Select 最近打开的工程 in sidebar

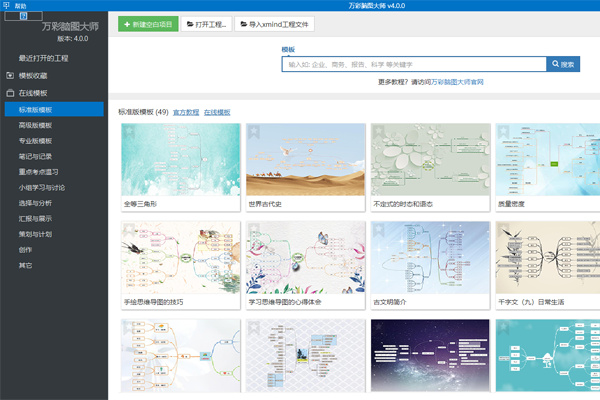42,58
